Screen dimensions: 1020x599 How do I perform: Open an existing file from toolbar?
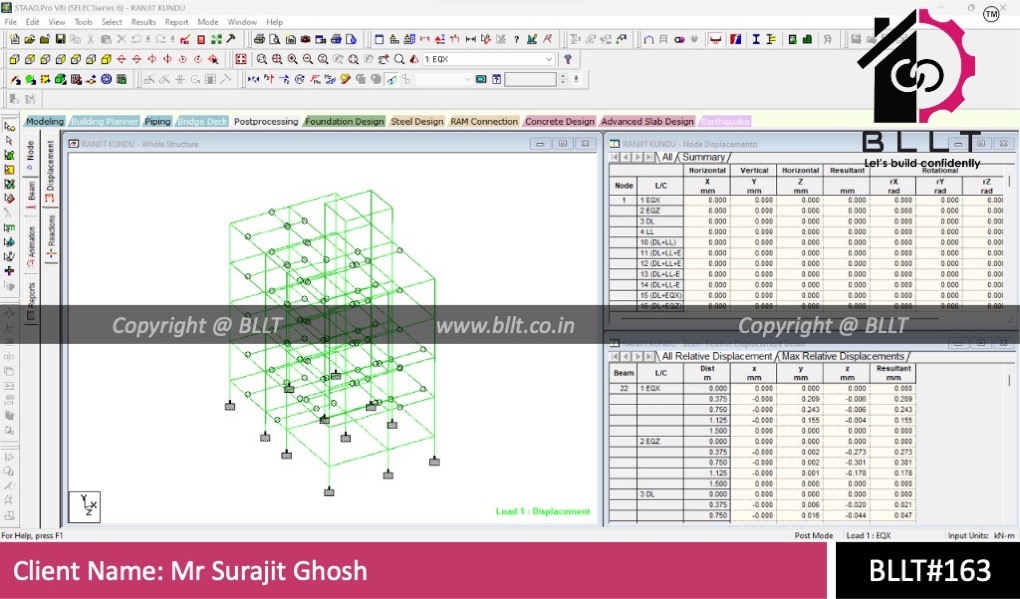click(x=29, y=39)
